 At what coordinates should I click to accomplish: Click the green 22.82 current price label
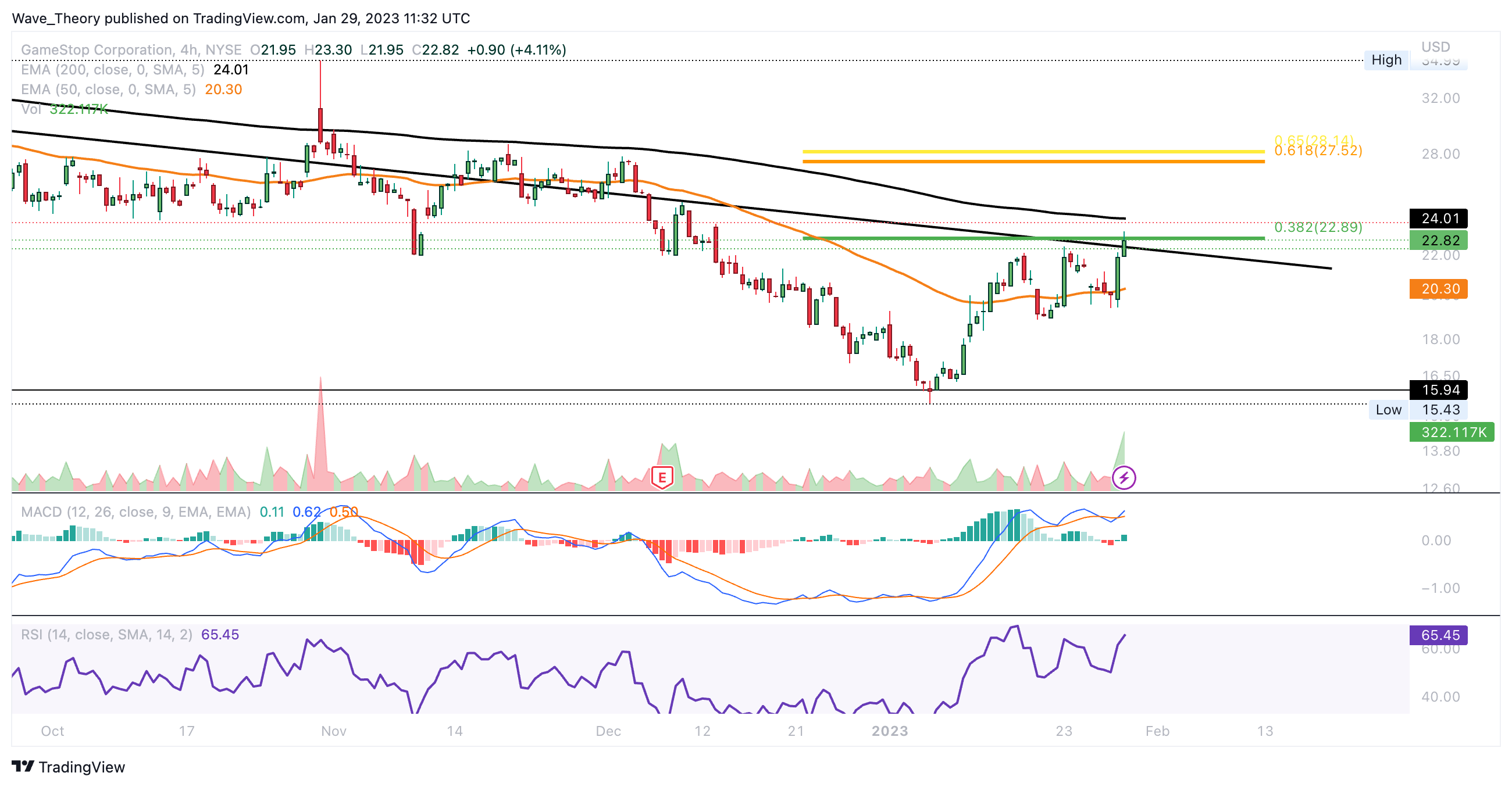click(1438, 240)
